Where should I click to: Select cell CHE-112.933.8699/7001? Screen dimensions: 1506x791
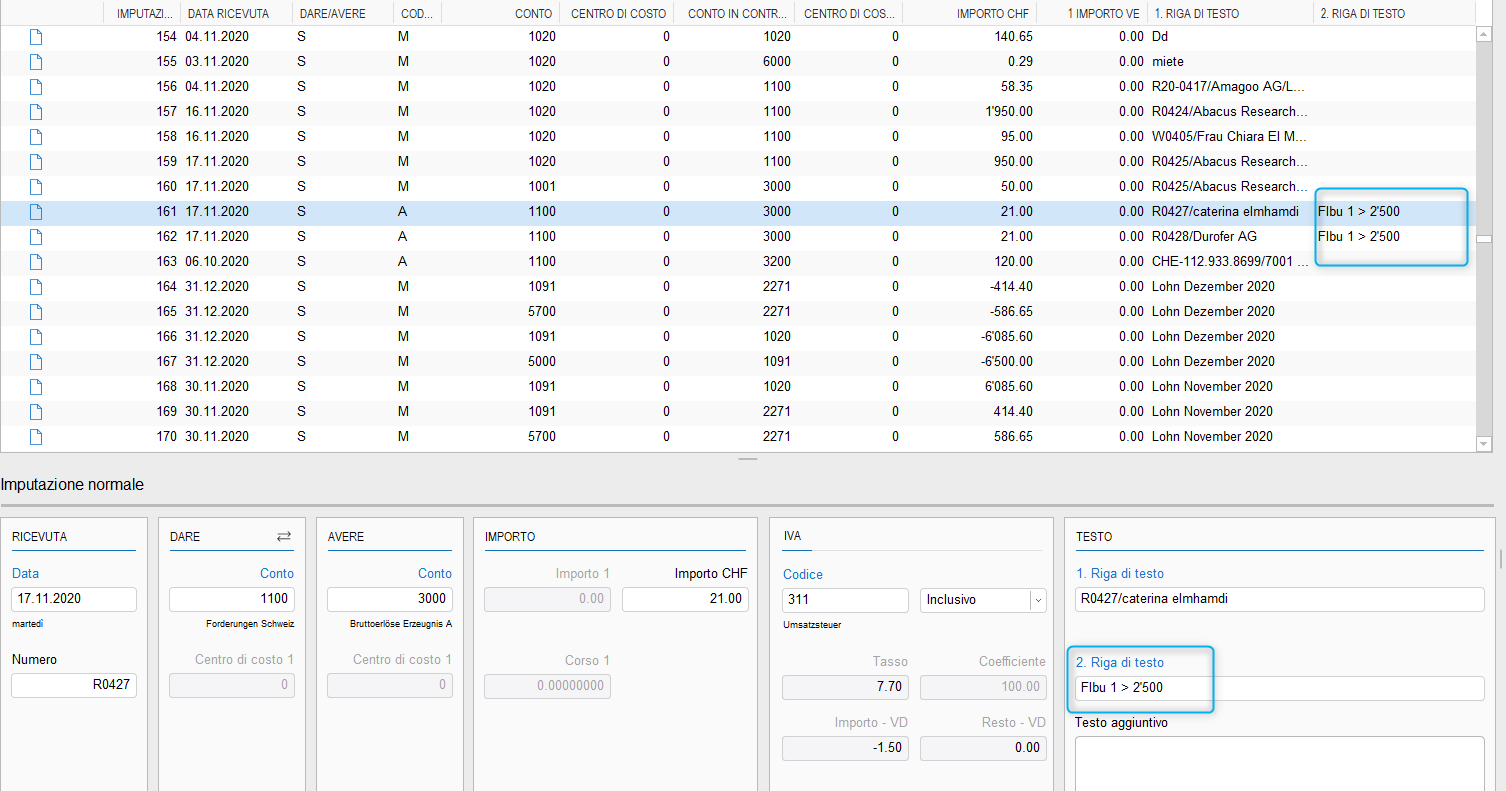point(1228,261)
